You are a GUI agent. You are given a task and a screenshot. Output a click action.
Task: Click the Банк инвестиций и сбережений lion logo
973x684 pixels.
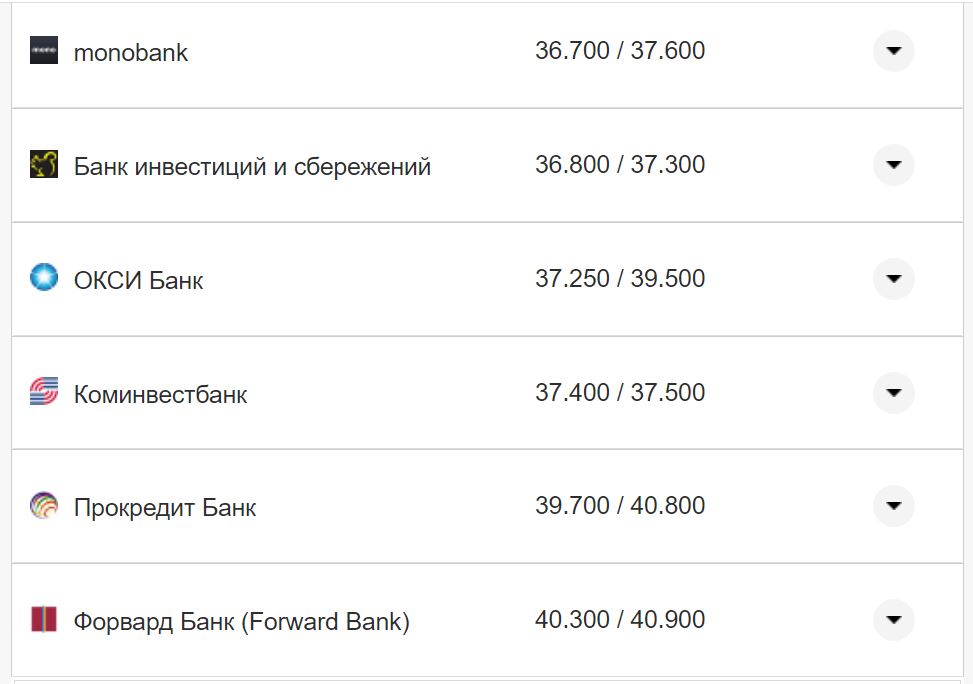tap(44, 164)
